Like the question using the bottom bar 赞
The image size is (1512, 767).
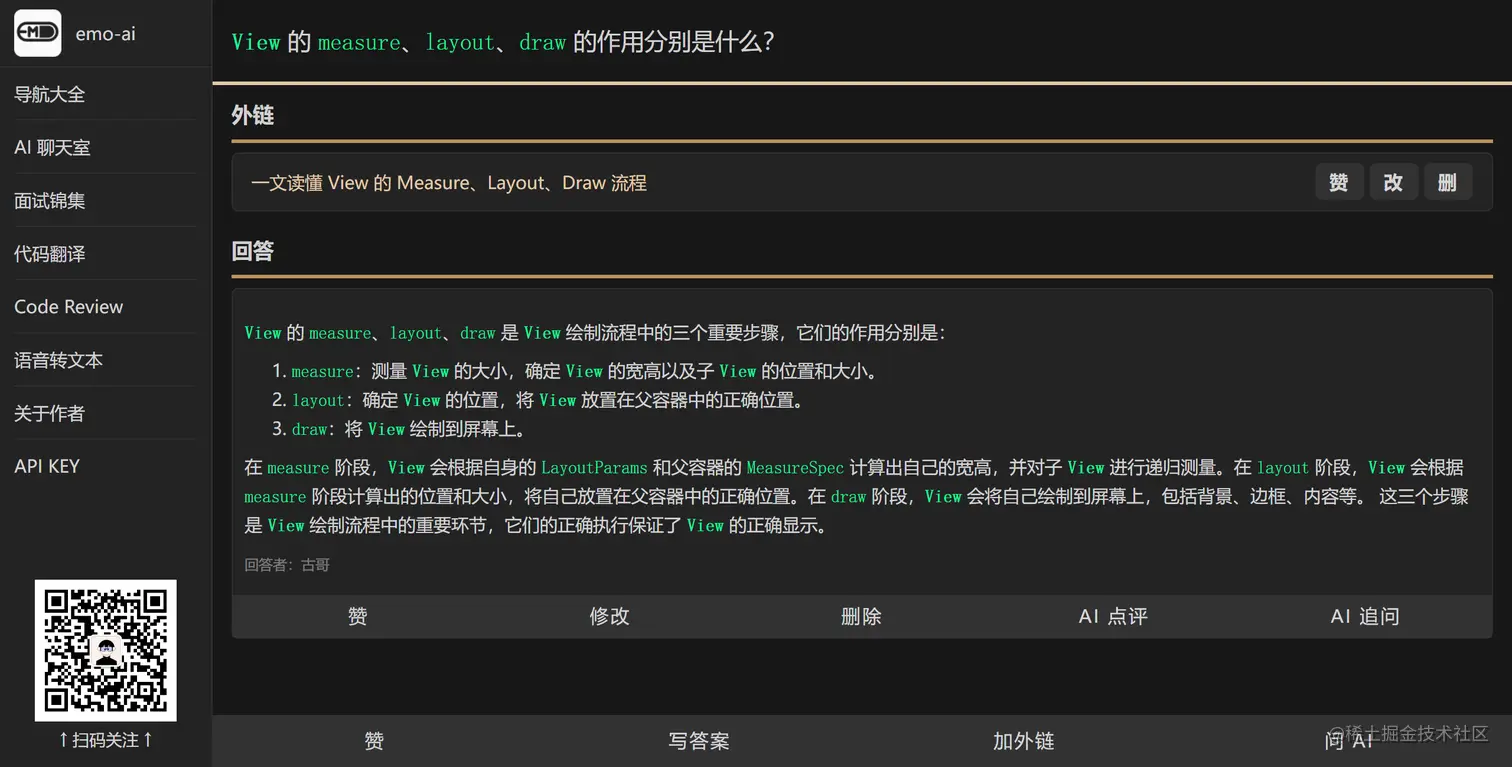374,741
